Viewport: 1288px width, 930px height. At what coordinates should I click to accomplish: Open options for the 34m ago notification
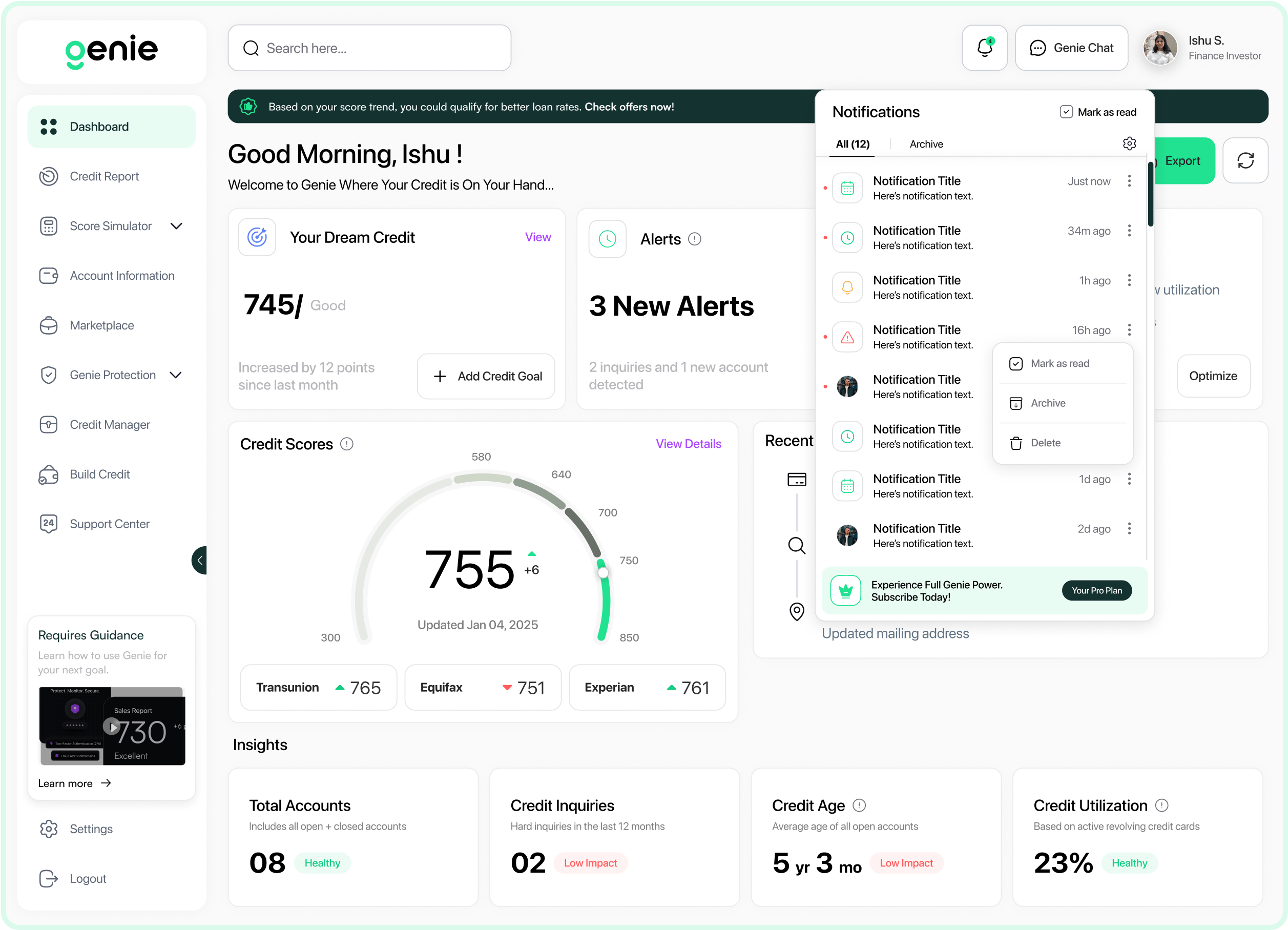click(1129, 231)
